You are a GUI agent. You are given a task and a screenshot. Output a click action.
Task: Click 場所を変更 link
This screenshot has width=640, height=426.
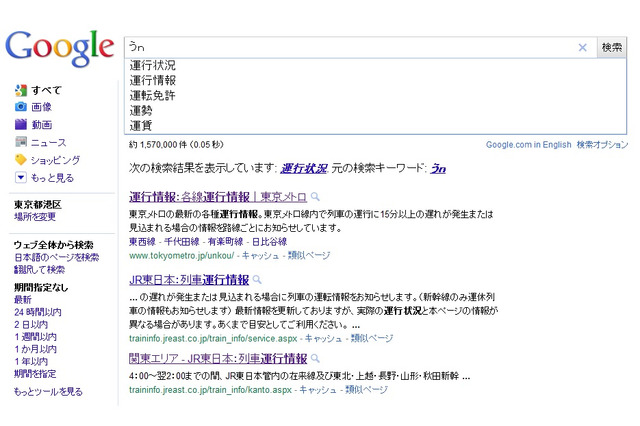(35, 217)
